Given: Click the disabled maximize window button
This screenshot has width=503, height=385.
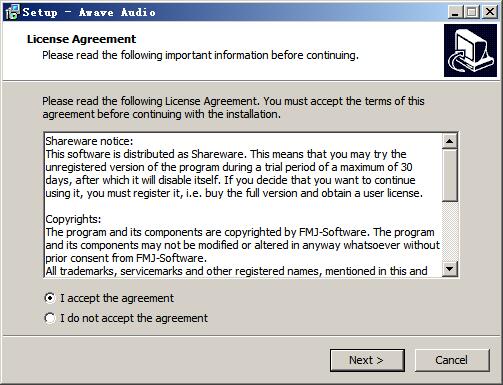Looking at the screenshot, I should pos(472,12).
